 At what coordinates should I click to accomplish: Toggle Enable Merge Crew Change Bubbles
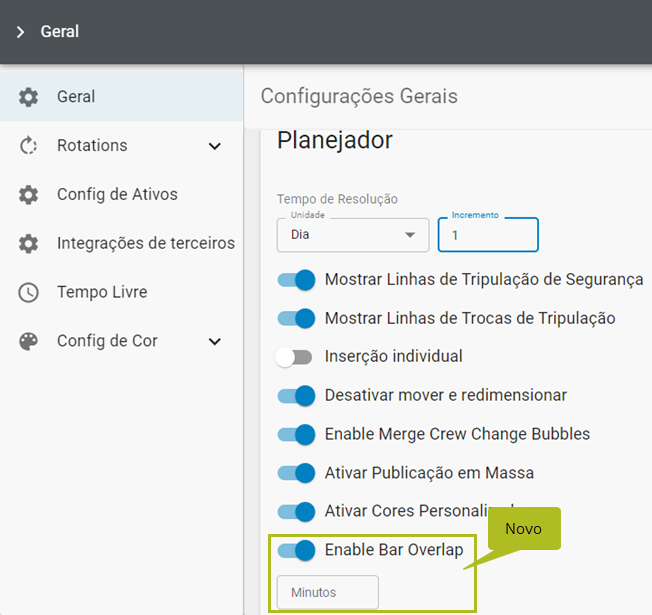click(296, 435)
